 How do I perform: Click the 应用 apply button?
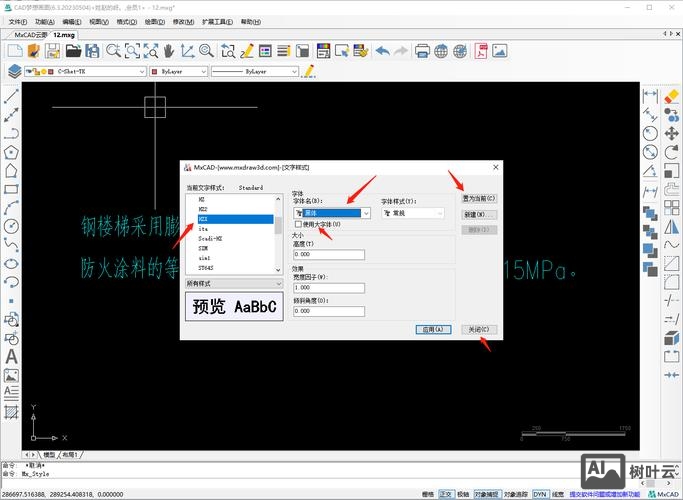[x=432, y=329]
